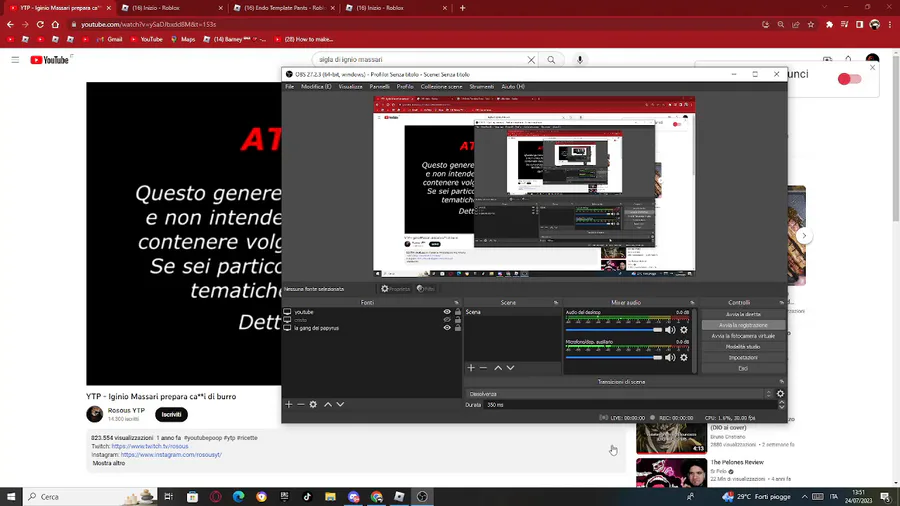Switch to the Endo Template Pants Roblox tab
The image size is (900, 506).
284,8
